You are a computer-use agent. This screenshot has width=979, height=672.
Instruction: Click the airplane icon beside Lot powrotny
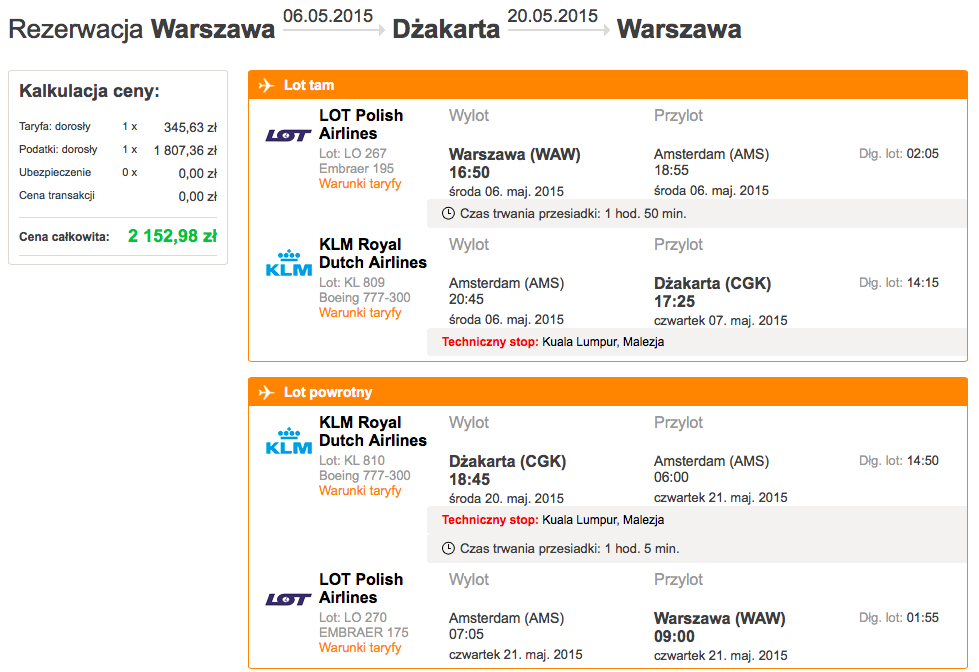[x=267, y=392]
